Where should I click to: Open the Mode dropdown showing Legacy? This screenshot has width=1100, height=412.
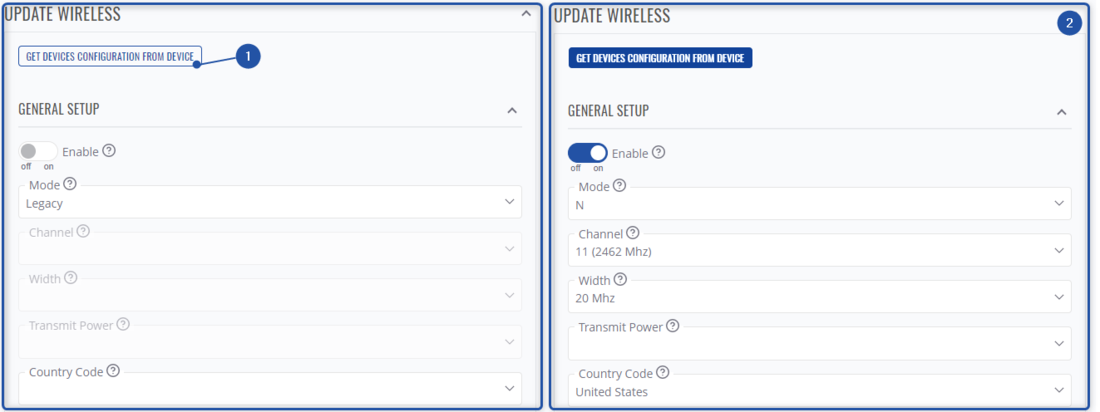pyautogui.click(x=270, y=202)
